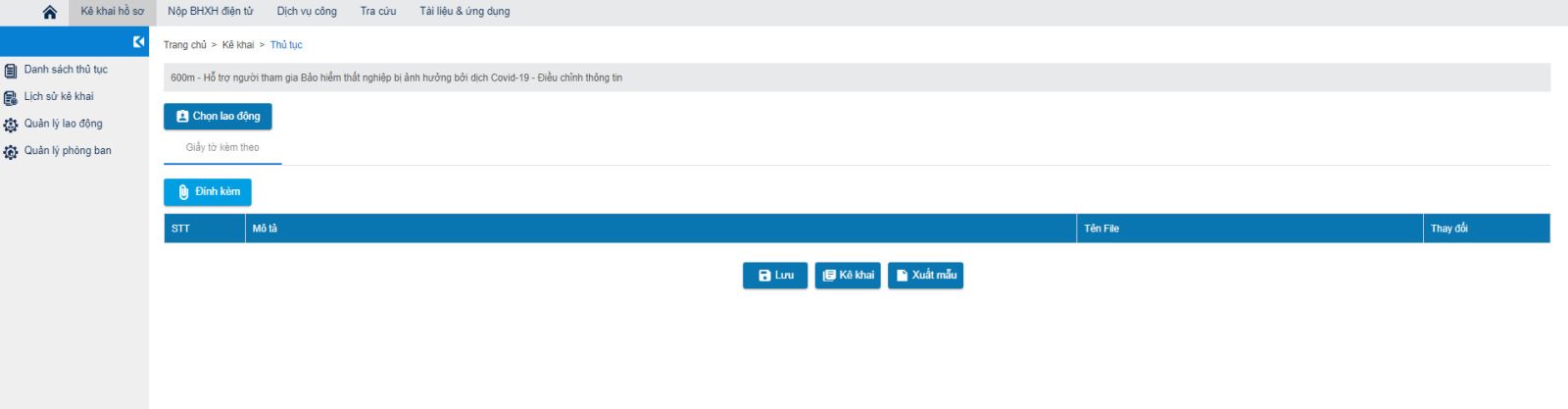Image resolution: width=1568 pixels, height=409 pixels.
Task: Select the Dịch vụ công menu item
Action: pos(307,12)
